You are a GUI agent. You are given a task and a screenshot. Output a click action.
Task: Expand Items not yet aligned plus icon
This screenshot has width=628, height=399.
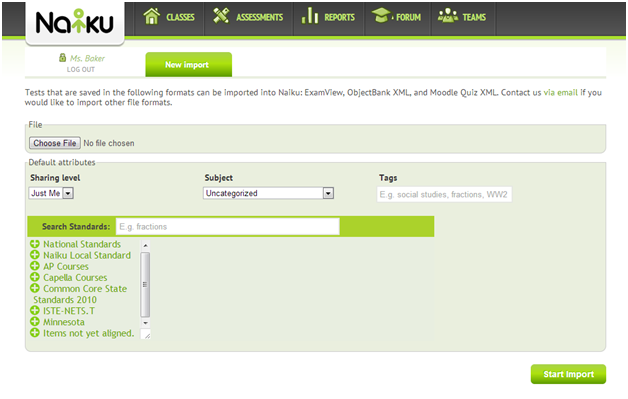[35, 333]
